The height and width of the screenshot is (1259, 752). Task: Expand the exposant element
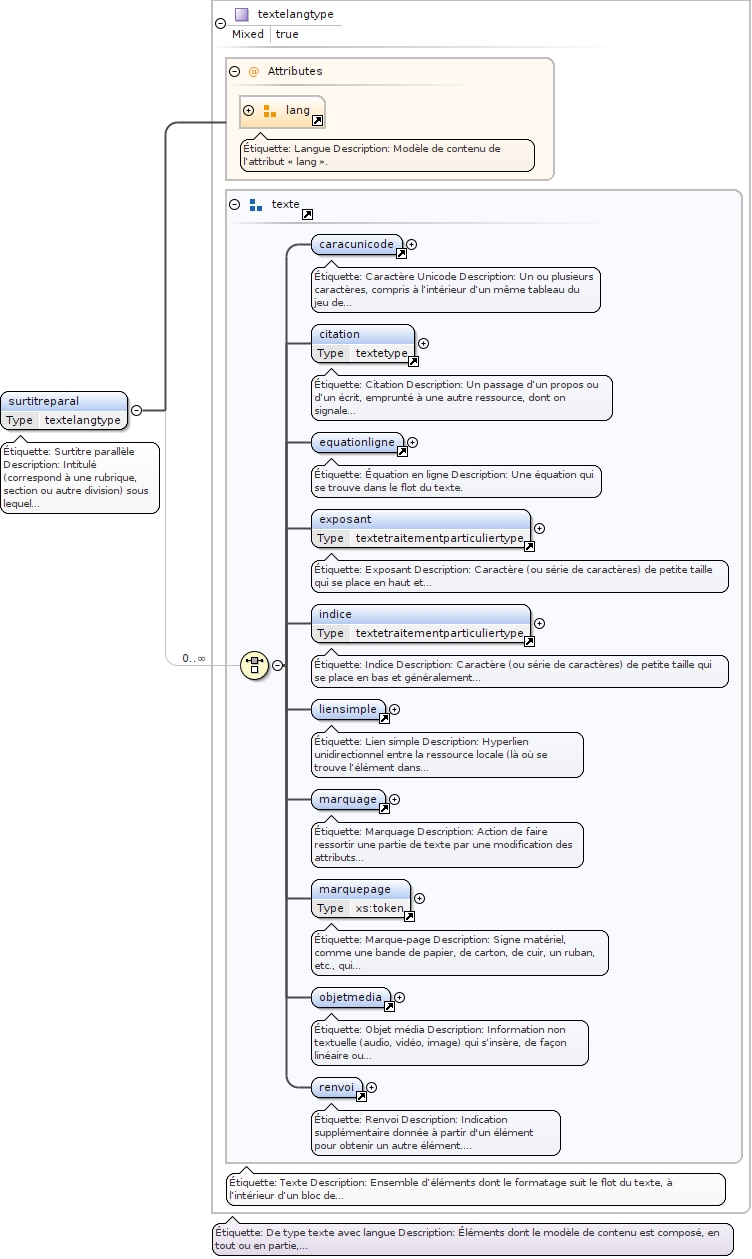point(539,529)
